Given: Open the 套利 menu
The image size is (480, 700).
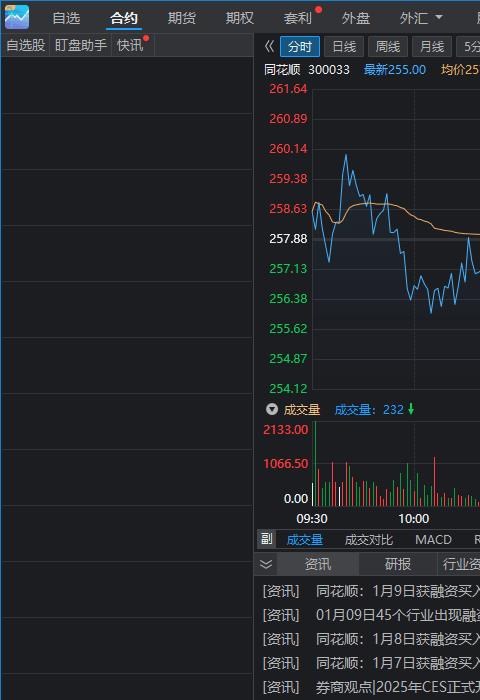Looking at the screenshot, I should pos(297,18).
